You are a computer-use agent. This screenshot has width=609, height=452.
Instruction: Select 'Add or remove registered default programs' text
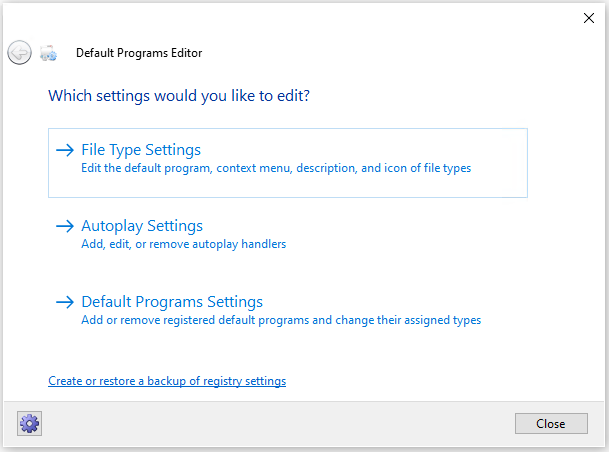pos(280,320)
